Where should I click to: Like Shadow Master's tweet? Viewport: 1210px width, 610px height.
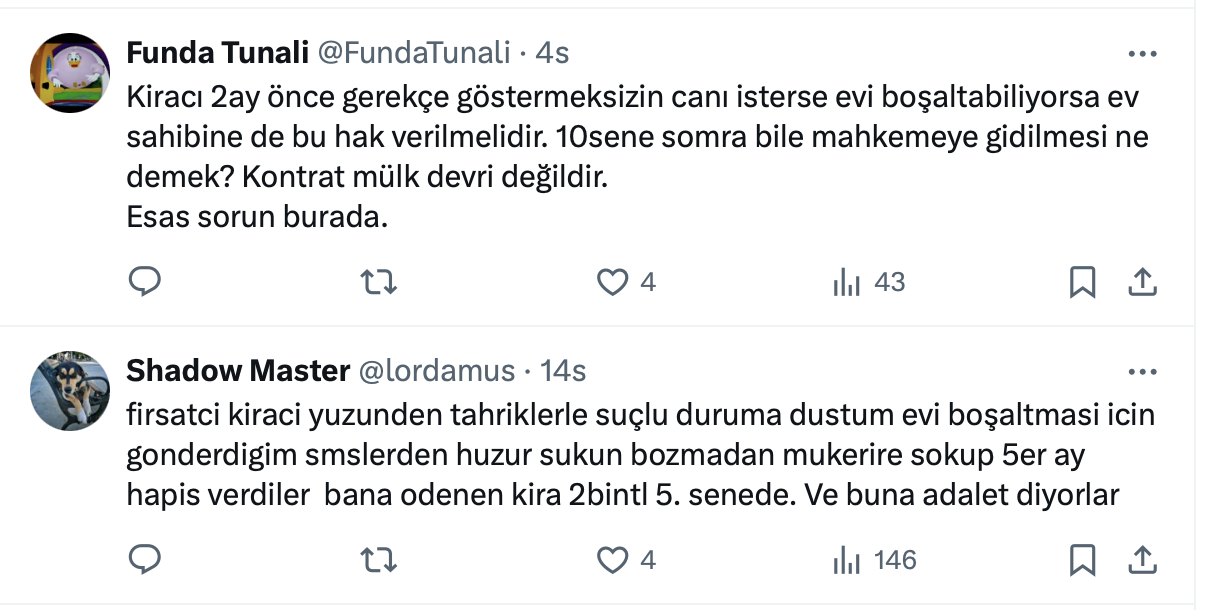point(611,560)
